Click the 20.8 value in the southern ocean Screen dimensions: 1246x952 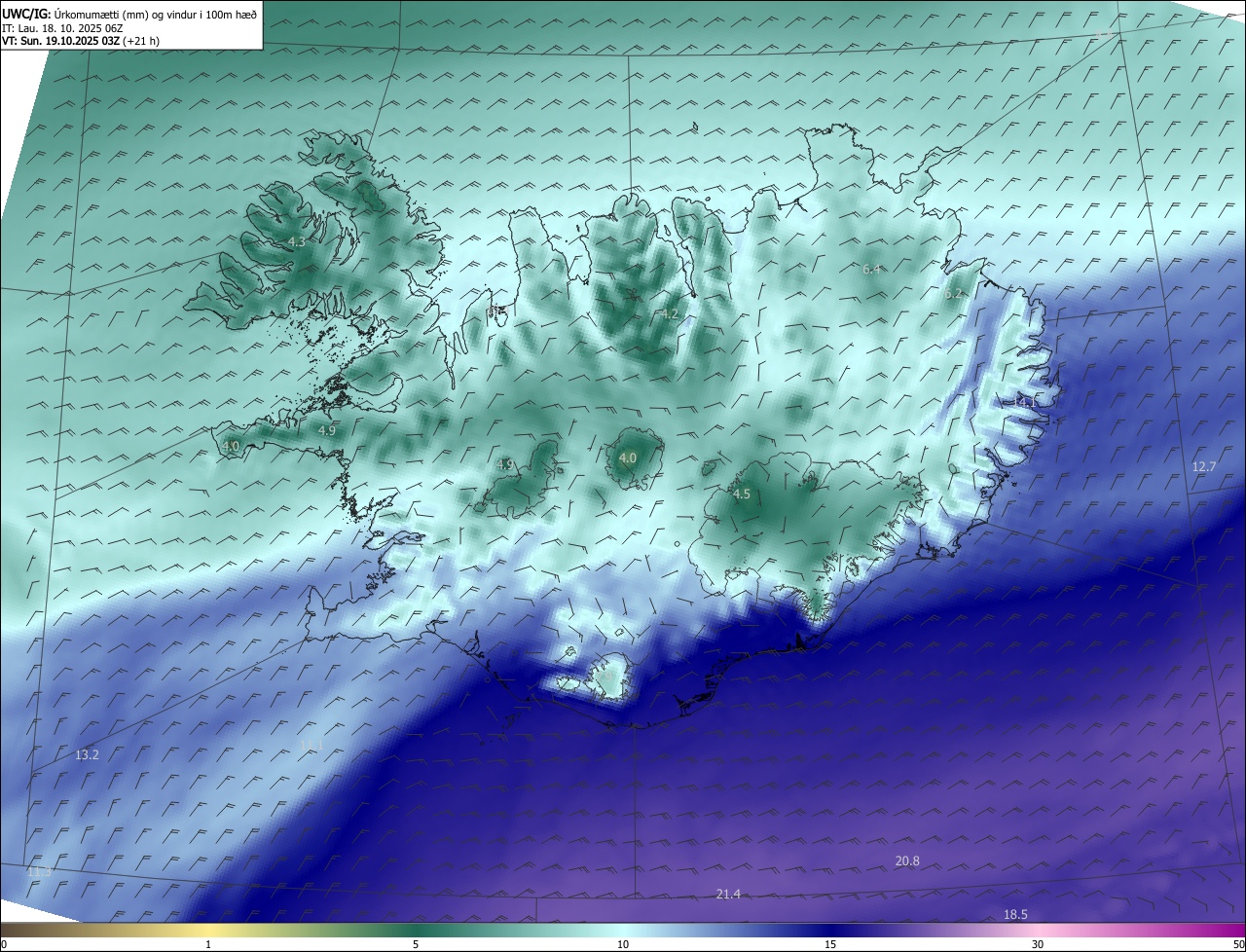click(x=907, y=860)
